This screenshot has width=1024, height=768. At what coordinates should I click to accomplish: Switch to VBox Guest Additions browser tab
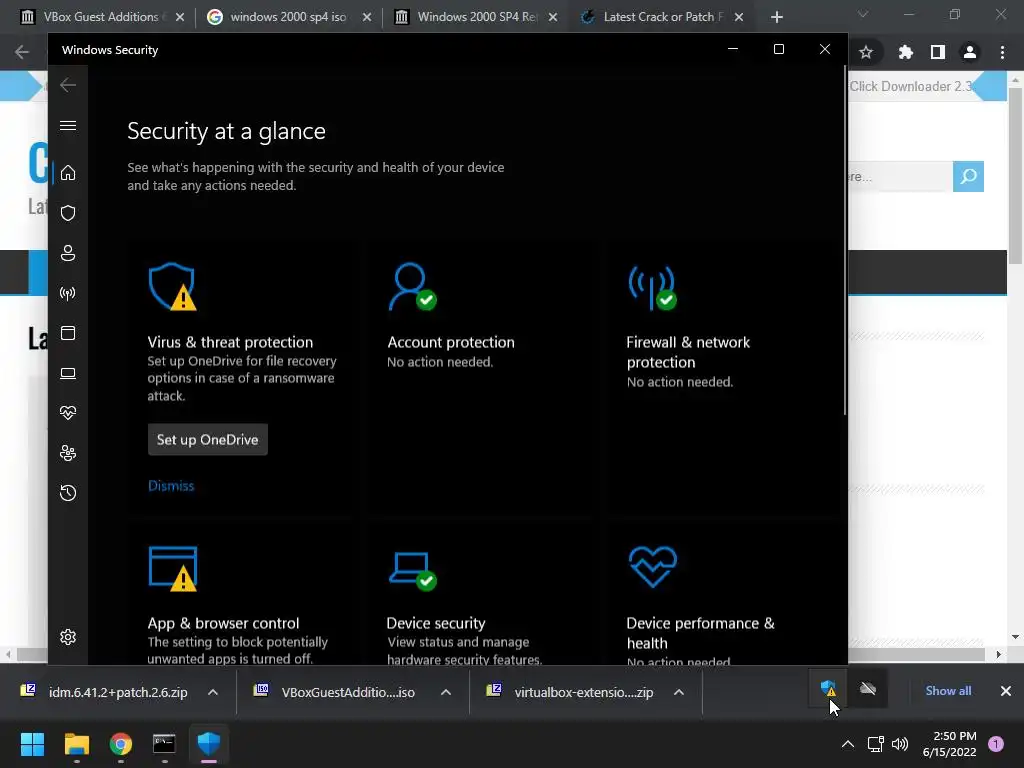100,17
